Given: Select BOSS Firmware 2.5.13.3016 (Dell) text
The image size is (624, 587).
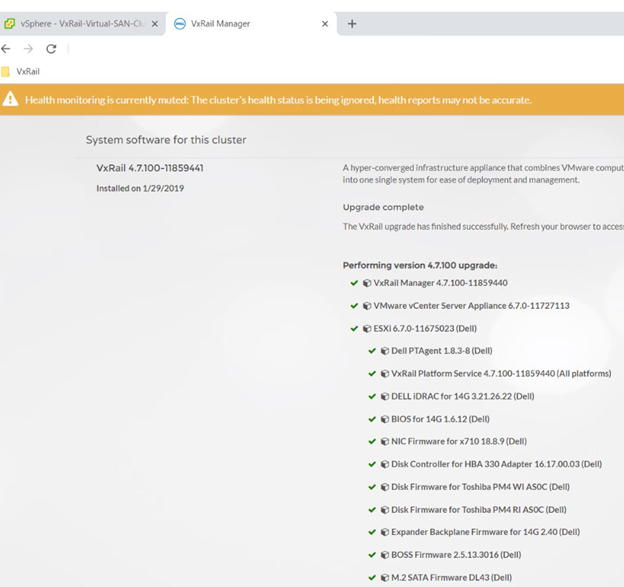Looking at the screenshot, I should (456, 555).
